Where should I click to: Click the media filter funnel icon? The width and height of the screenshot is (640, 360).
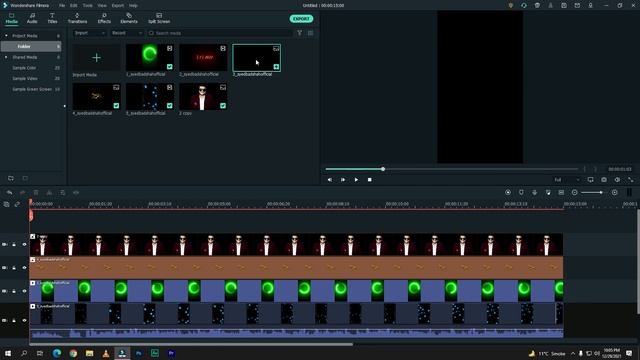(300, 33)
